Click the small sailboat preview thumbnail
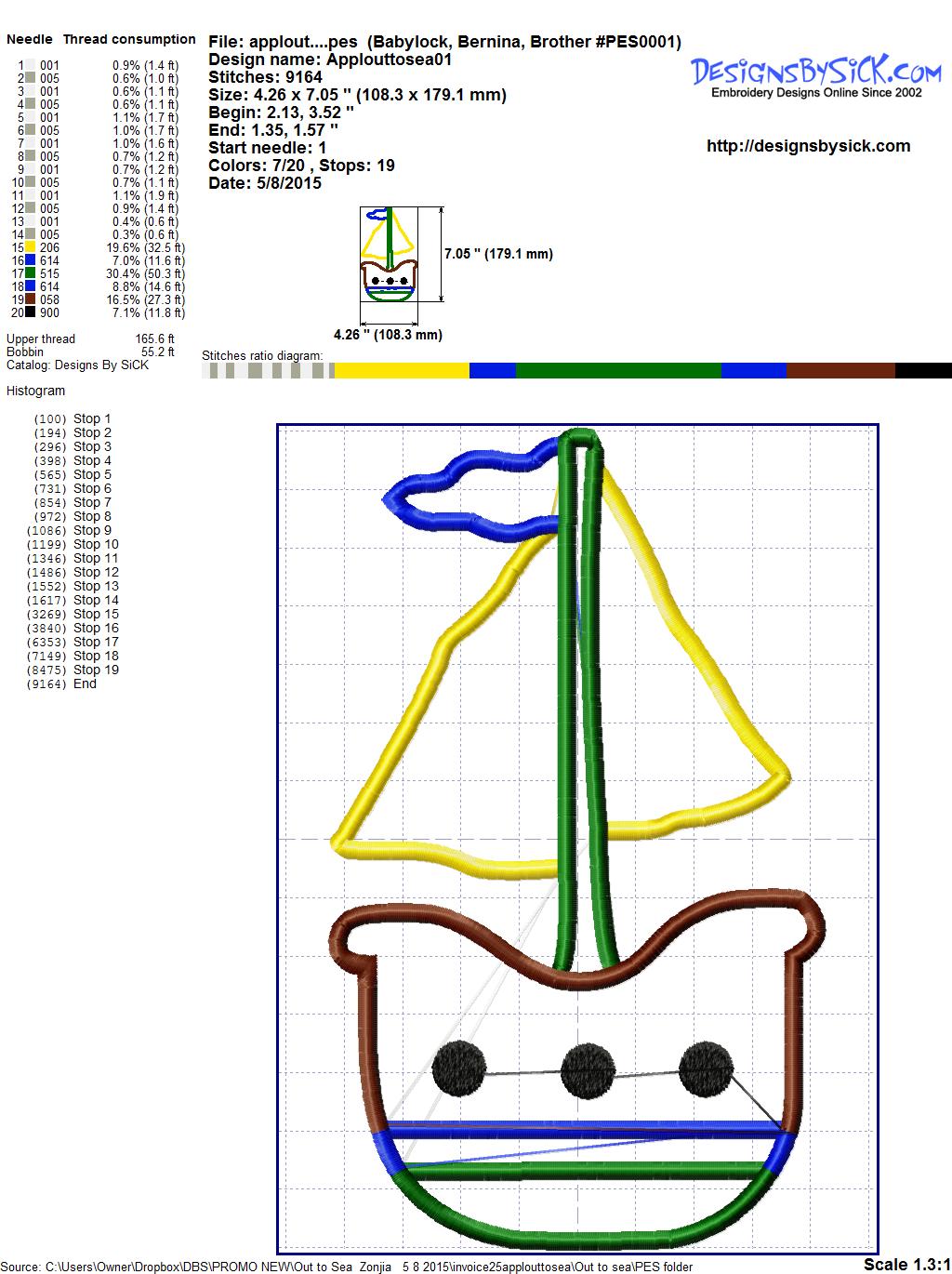The image size is (952, 1274). click(387, 254)
